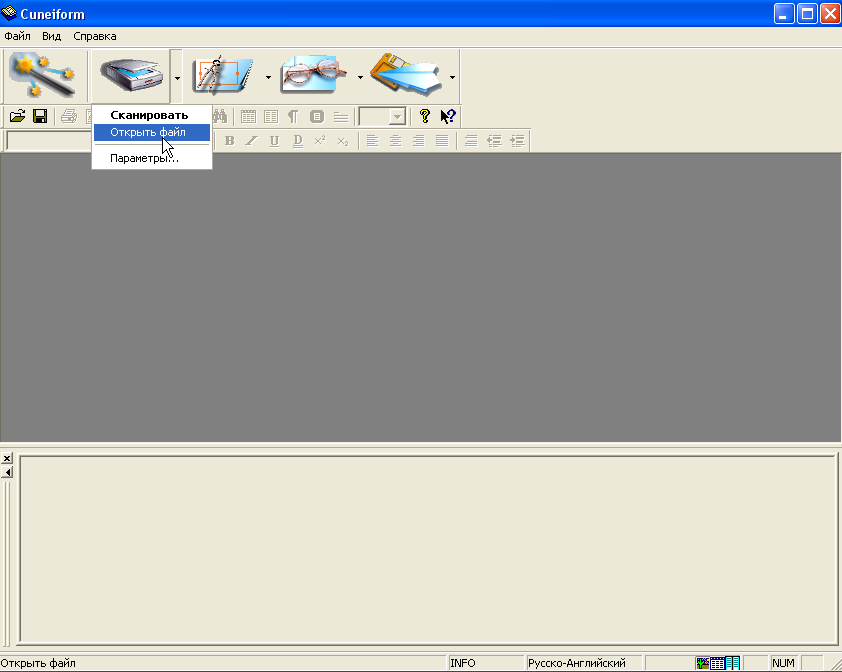Click the floppy disk save-result icon
The height and width of the screenshot is (672, 842).
click(405, 75)
